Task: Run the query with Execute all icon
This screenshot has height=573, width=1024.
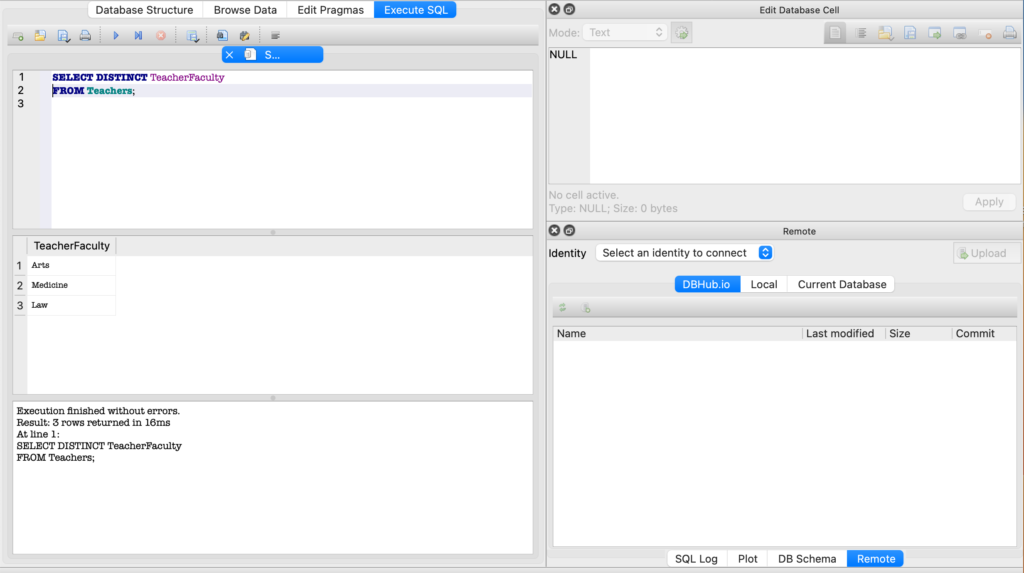Action: 116,36
